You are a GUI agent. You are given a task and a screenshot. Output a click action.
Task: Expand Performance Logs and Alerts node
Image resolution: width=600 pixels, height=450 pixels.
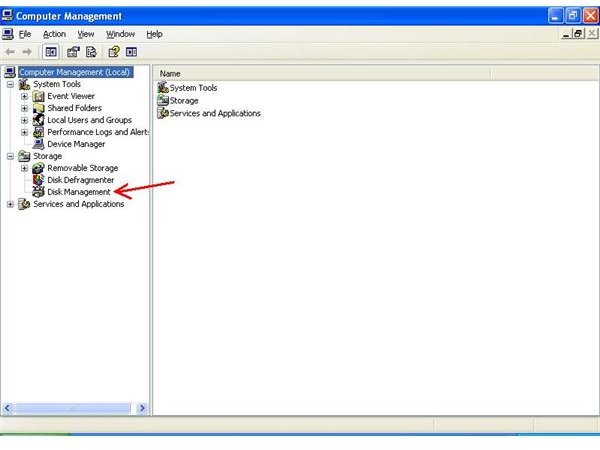pos(24,132)
